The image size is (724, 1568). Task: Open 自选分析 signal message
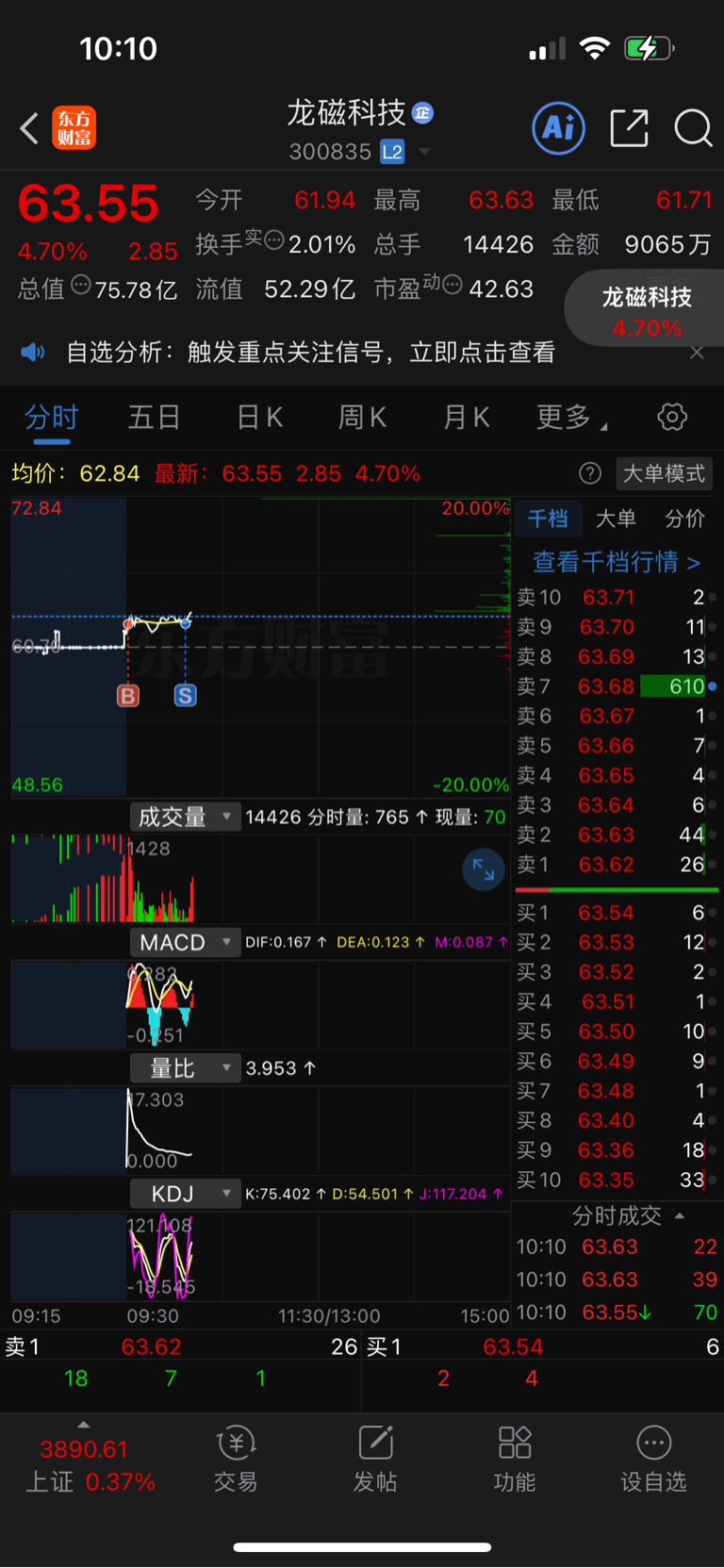point(310,353)
